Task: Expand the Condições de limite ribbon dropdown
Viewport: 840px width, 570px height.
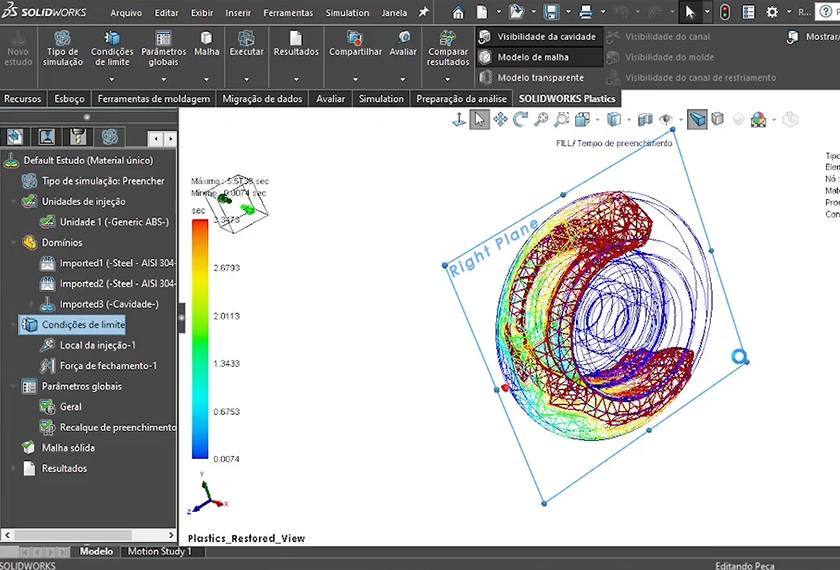Action: [111, 79]
